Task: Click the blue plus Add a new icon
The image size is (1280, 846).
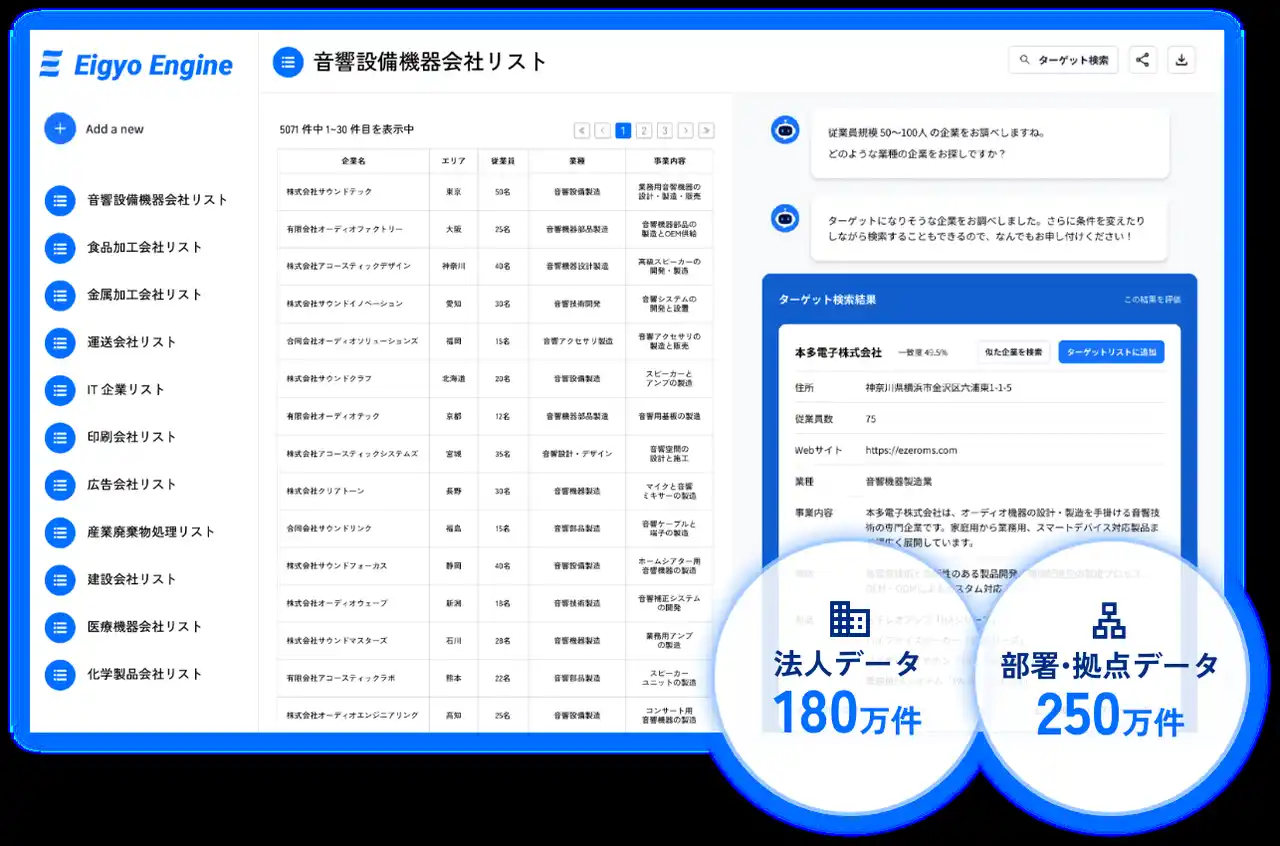Action: tap(60, 129)
